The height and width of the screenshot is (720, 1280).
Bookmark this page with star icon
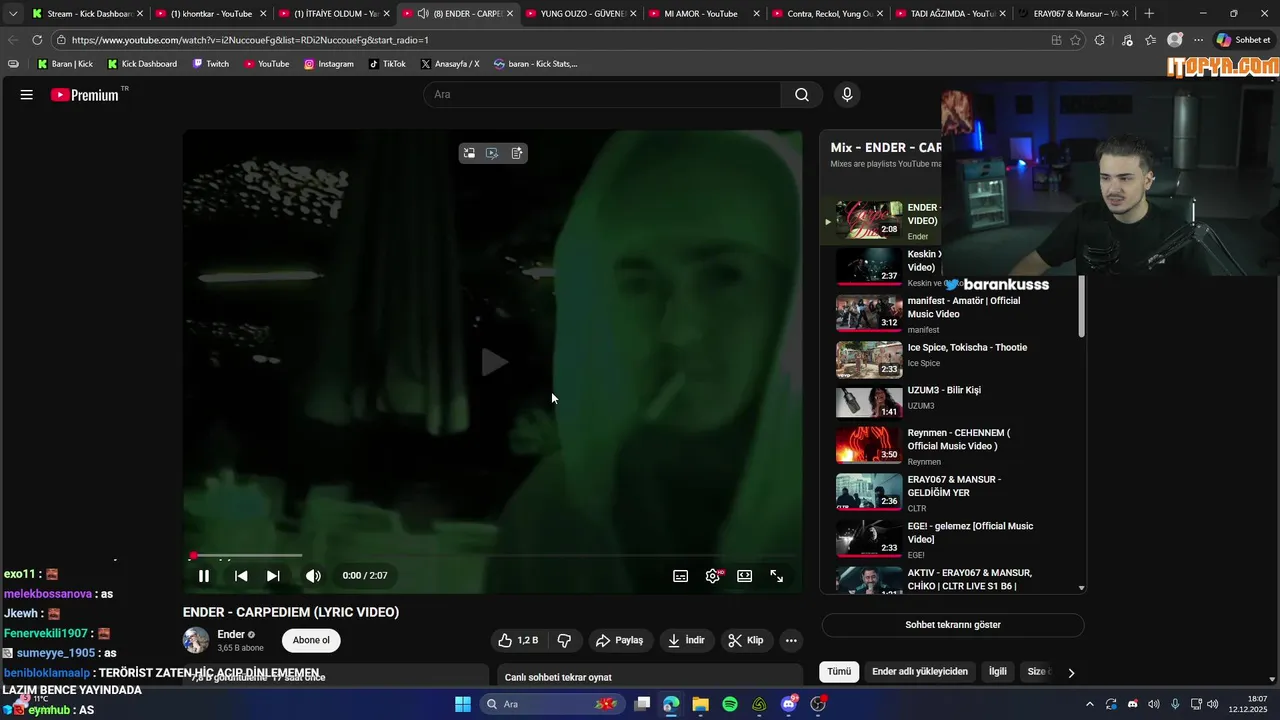click(1076, 40)
